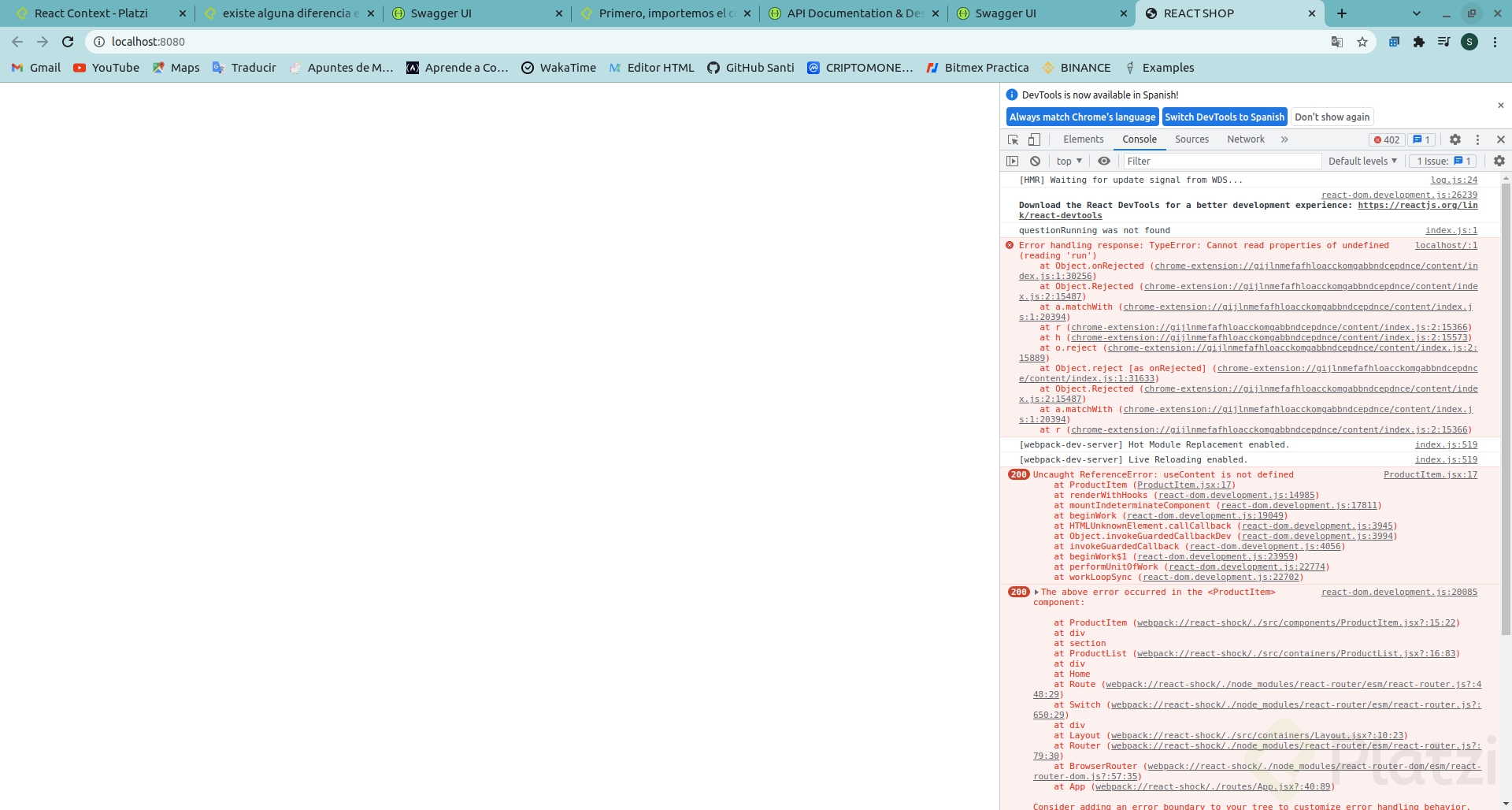1512x810 pixels.
Task: Open BINANCE bookmark
Action: [1076, 68]
